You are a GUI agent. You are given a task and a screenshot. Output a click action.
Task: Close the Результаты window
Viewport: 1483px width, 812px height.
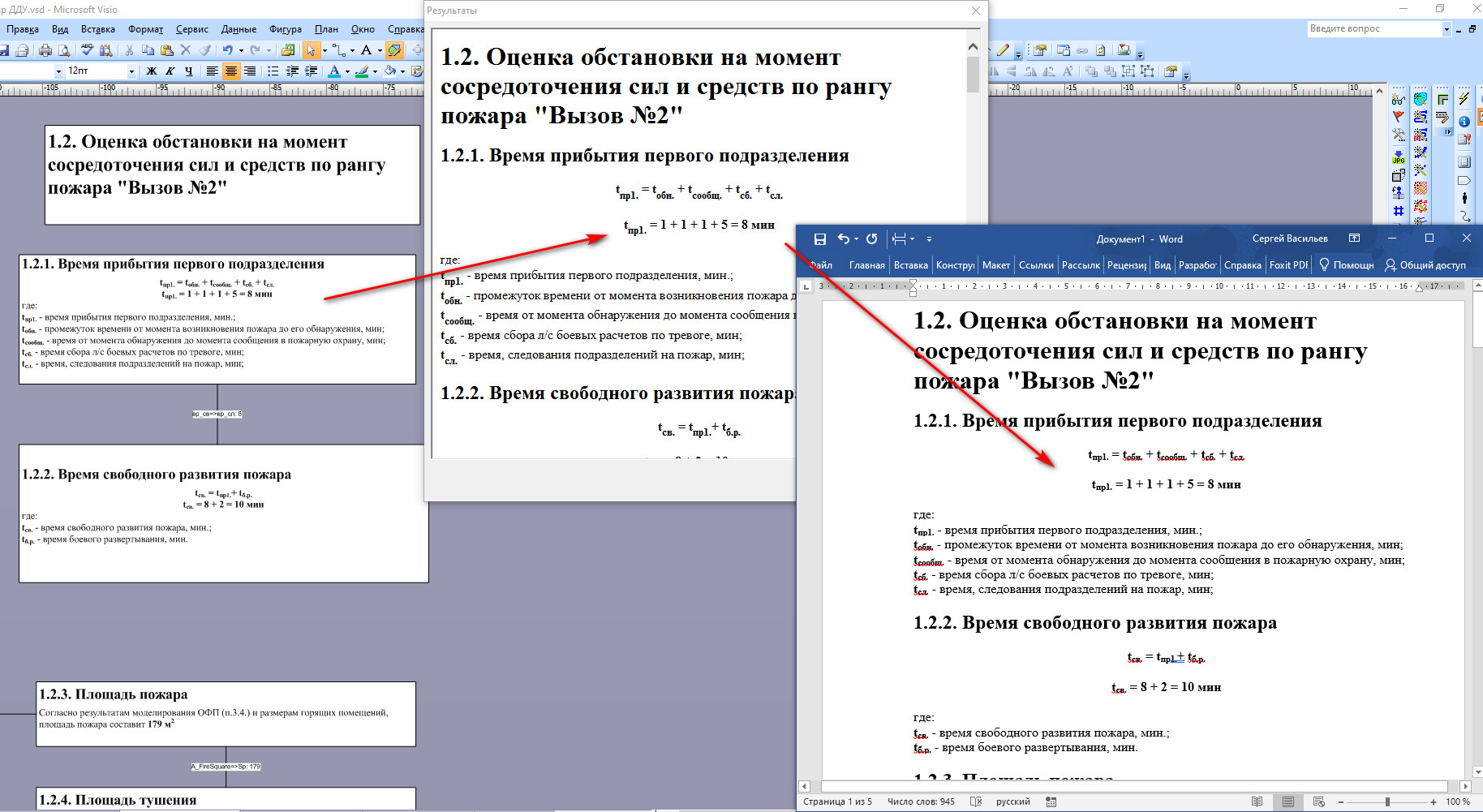coord(976,11)
